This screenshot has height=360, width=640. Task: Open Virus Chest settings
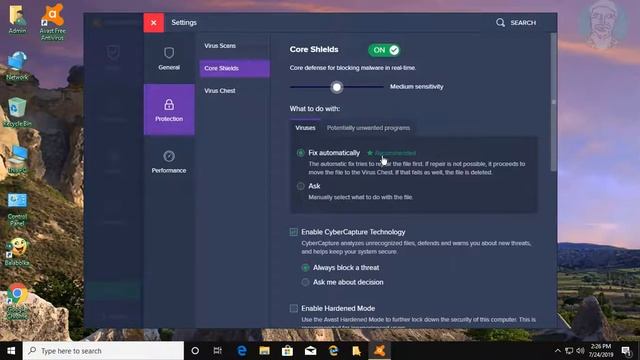[220, 91]
